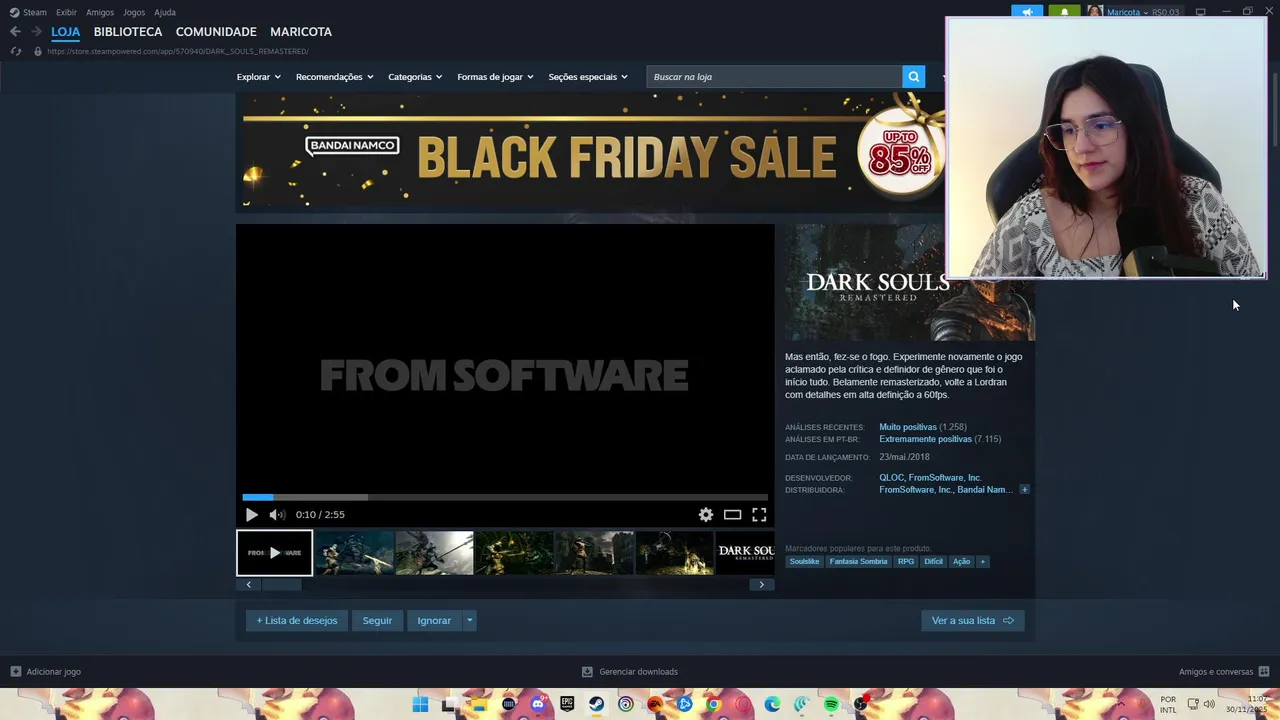Viewport: 1280px width, 720px height.
Task: Click the Ignorar button
Action: (434, 621)
